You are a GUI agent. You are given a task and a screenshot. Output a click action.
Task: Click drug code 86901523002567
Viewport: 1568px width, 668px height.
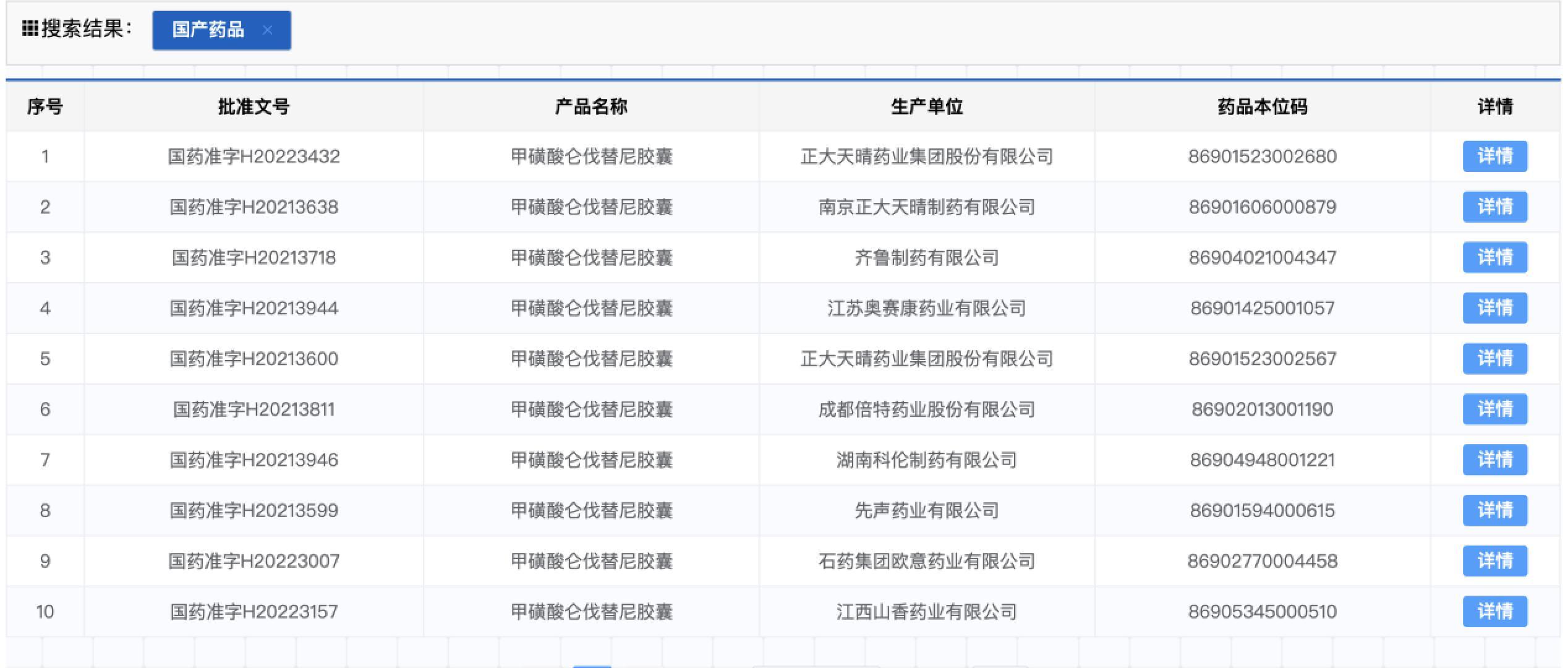tap(1263, 359)
